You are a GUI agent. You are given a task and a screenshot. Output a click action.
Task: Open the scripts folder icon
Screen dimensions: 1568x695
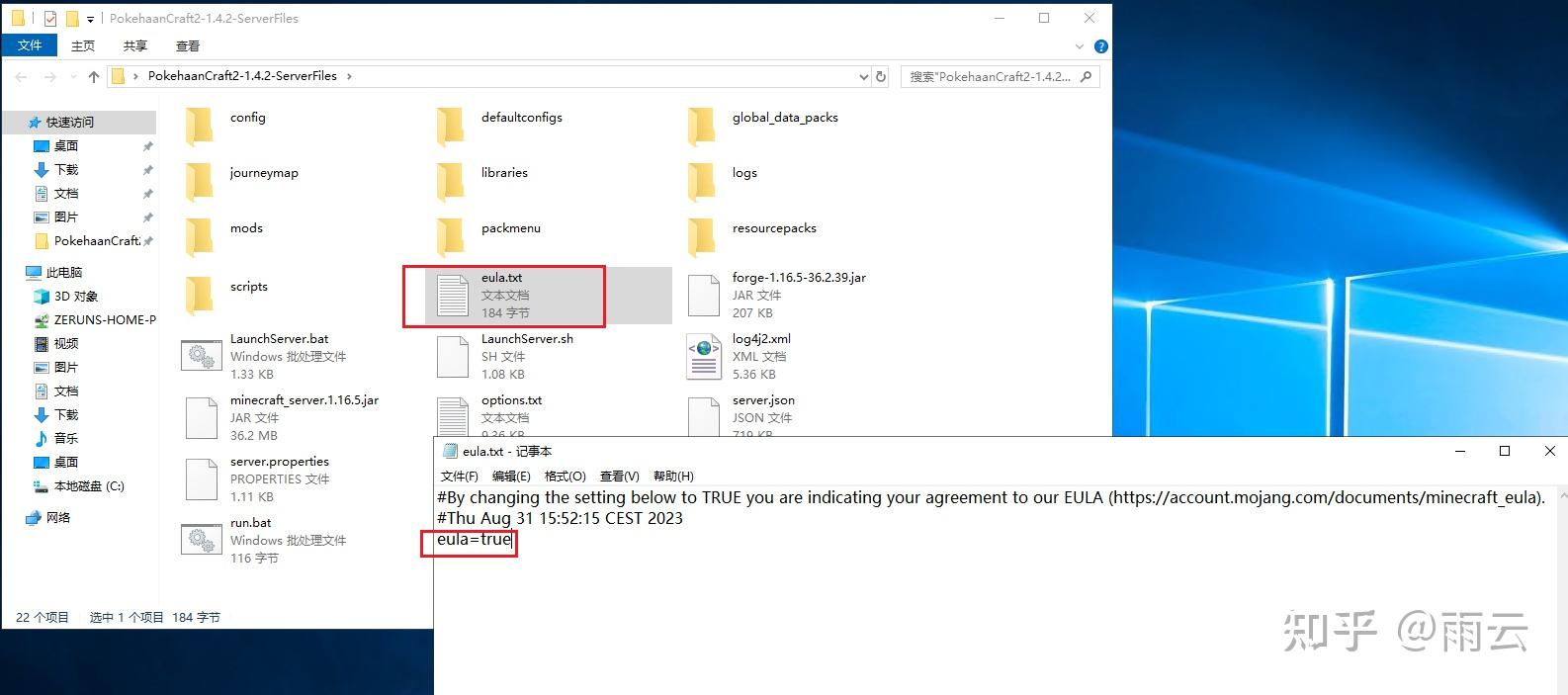(x=200, y=294)
